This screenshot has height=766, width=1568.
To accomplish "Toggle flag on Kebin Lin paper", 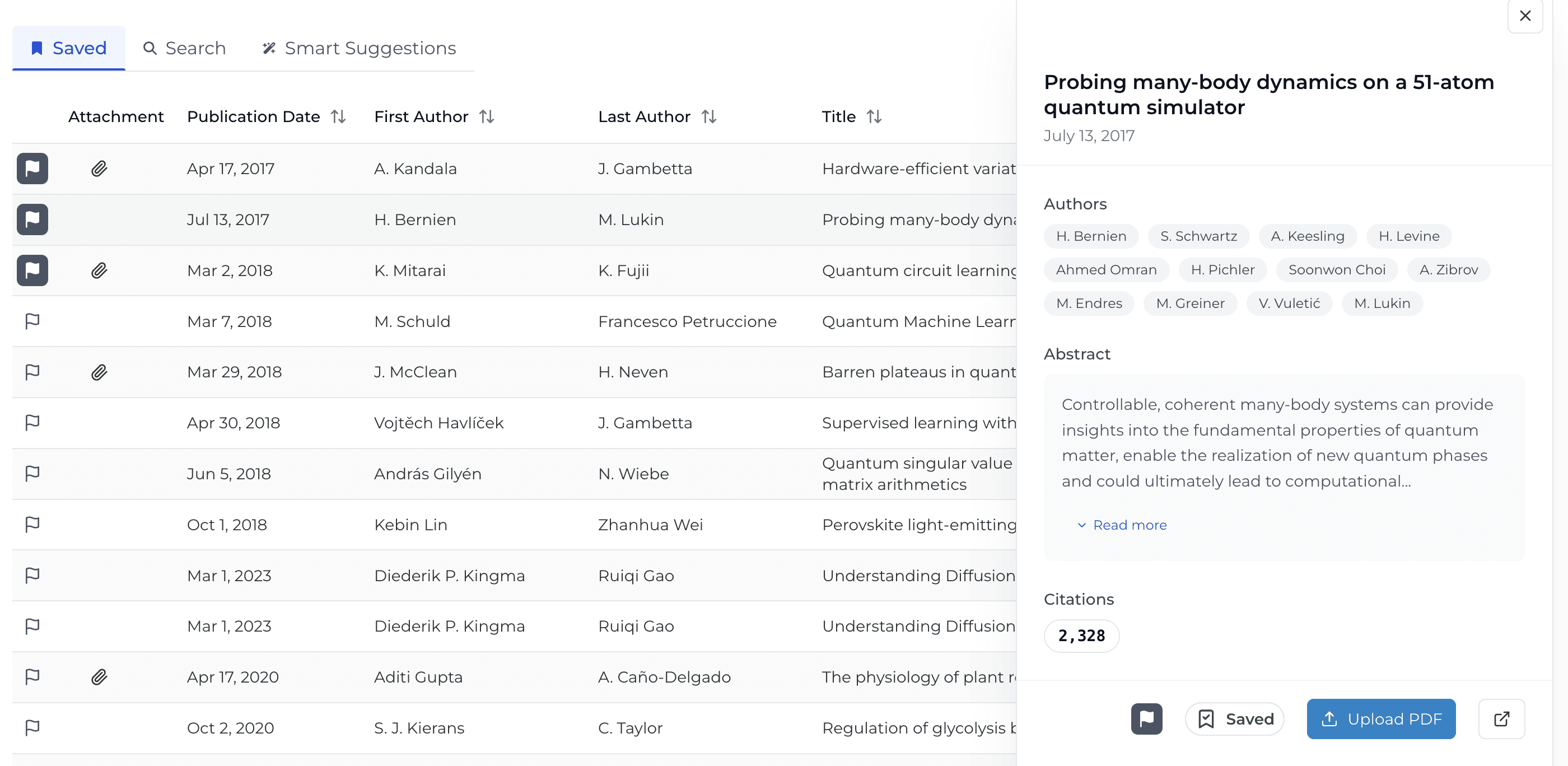I will (x=32, y=524).
